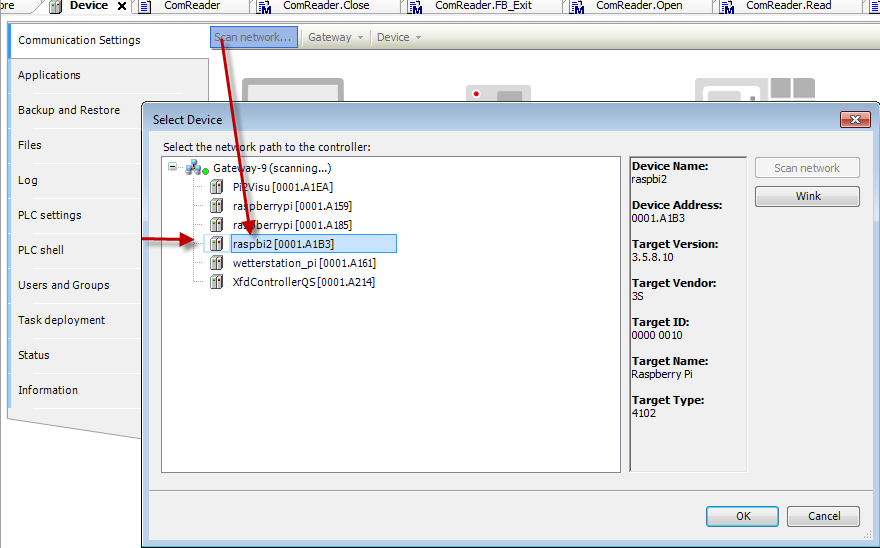Click the XfdControllerQS device icon

pyautogui.click(x=216, y=282)
